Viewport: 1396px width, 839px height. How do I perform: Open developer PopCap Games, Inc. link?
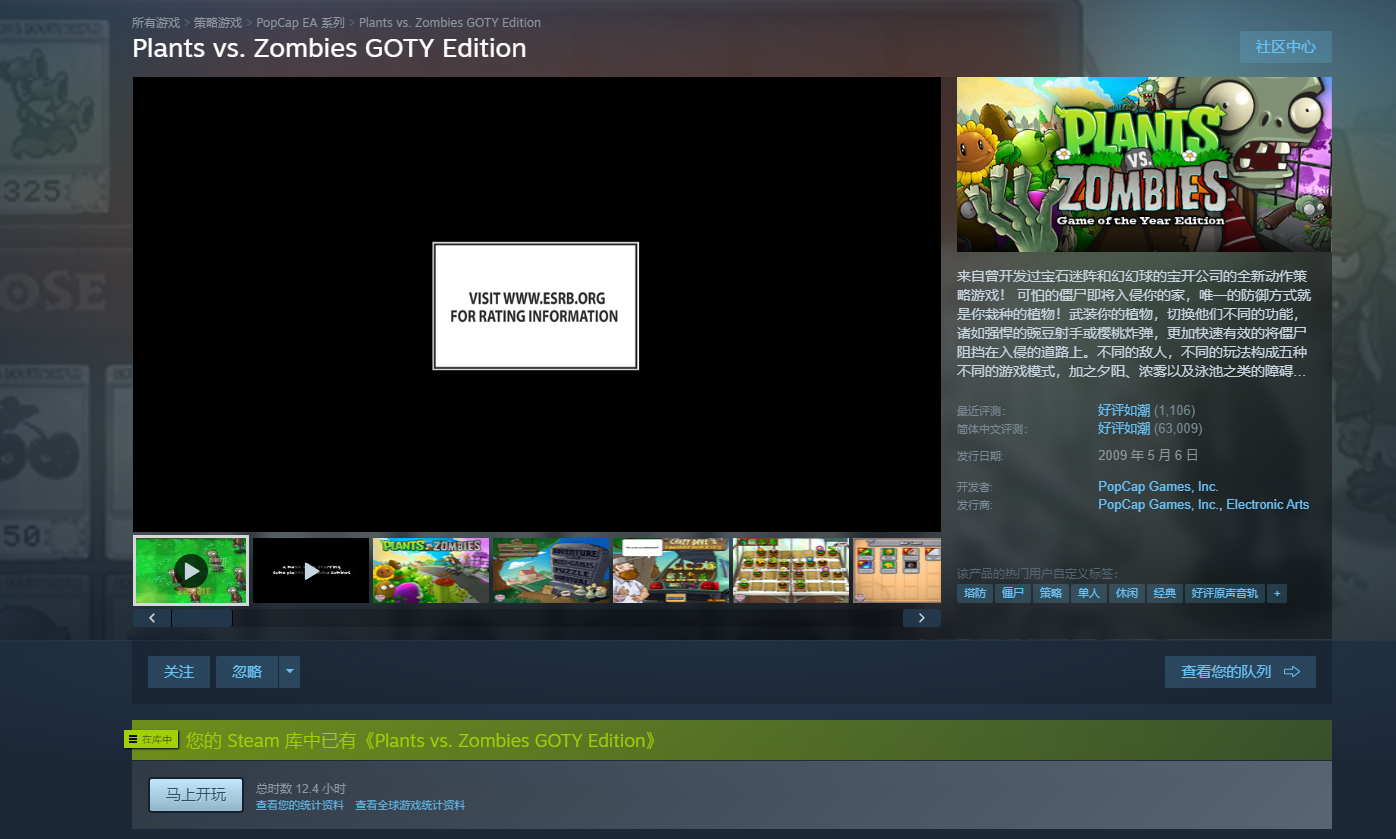1158,487
